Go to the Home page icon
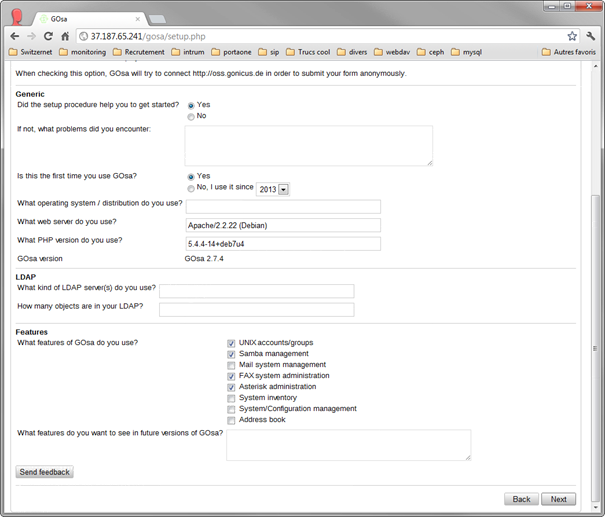This screenshot has height=517, width=605. [65, 36]
